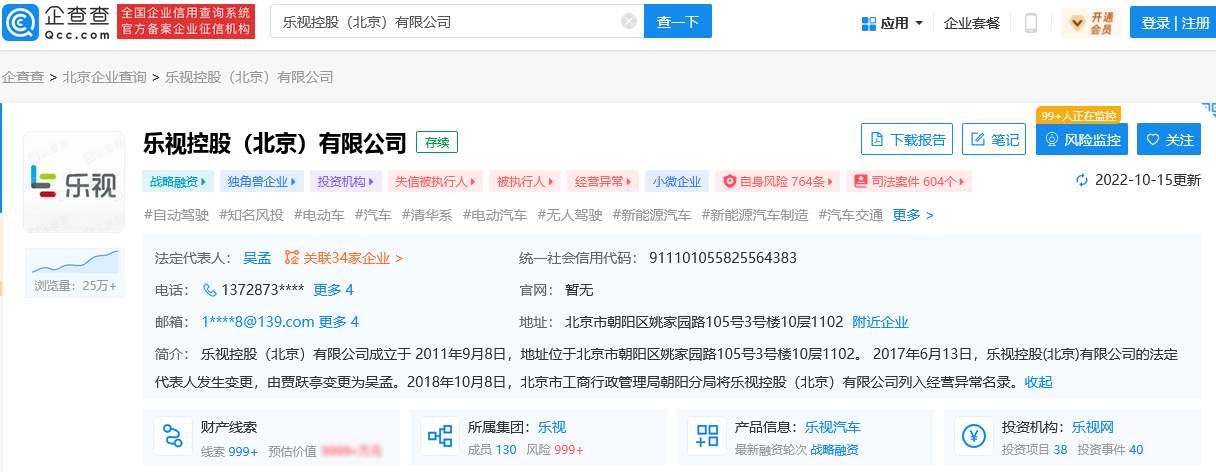The width and height of the screenshot is (1216, 472).
Task: Click the 查一下 search button
Action: pos(678,21)
